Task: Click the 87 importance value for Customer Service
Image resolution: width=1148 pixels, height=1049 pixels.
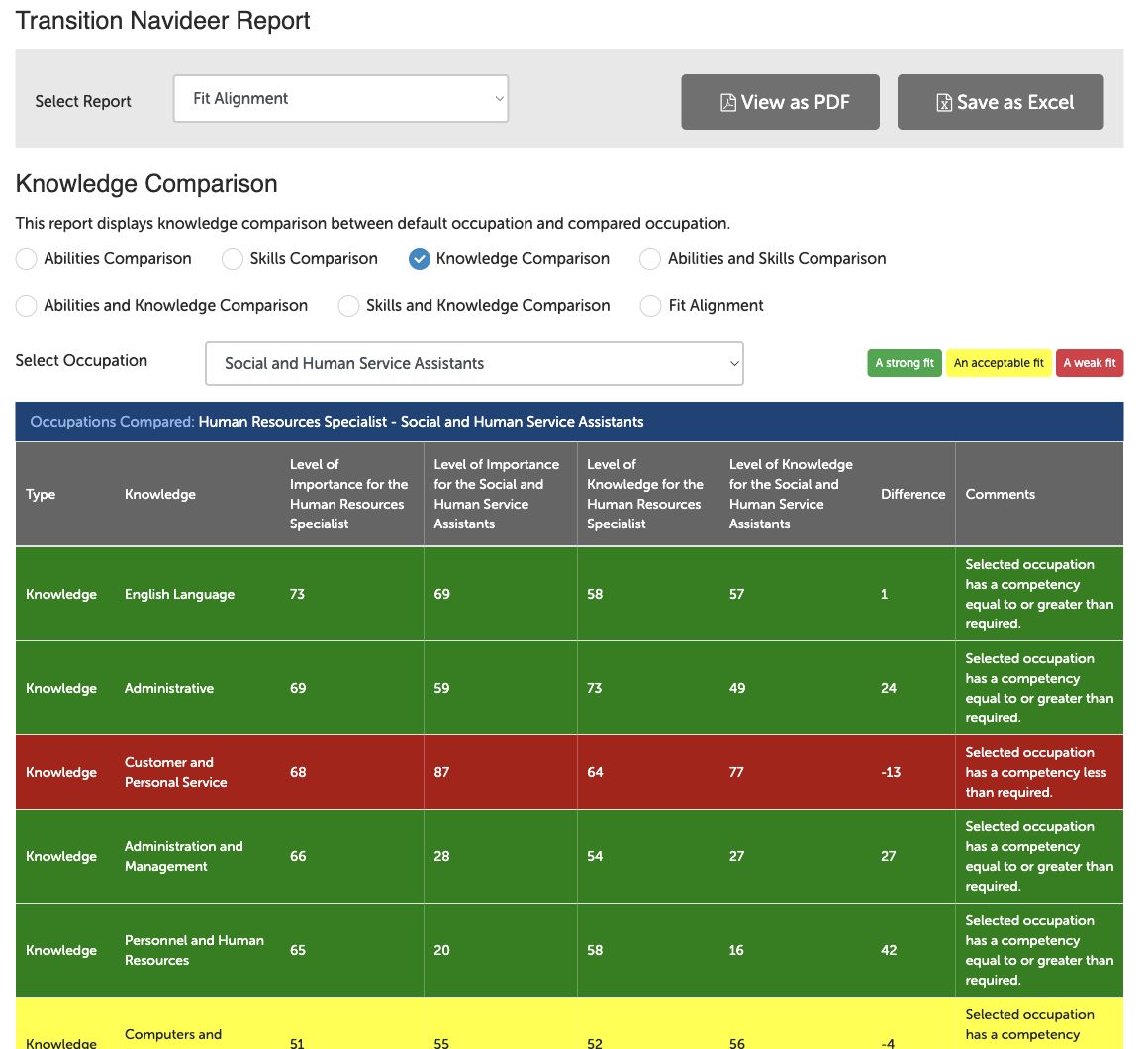Action: [x=441, y=772]
